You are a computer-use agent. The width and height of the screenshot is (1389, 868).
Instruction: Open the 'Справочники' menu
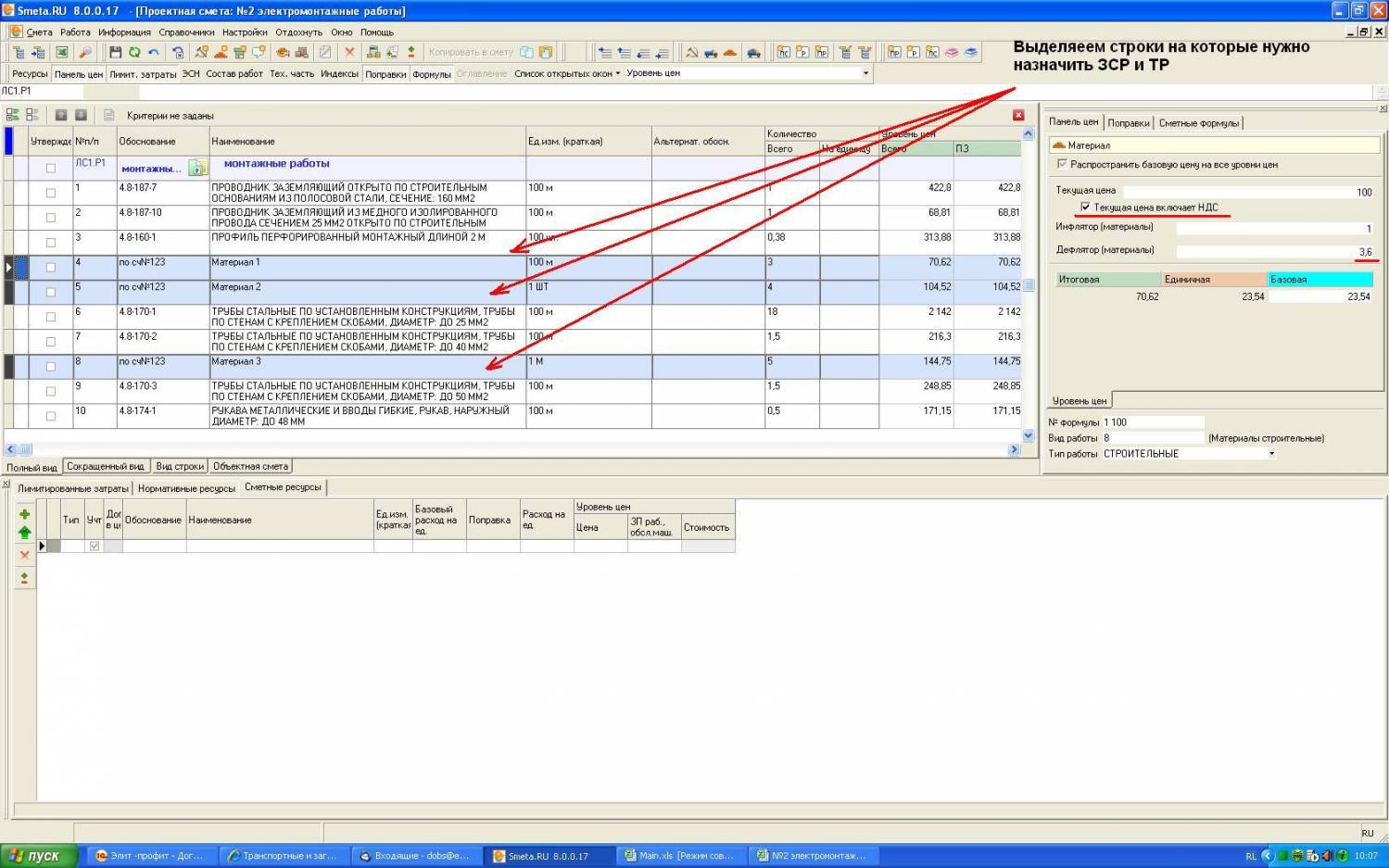186,32
